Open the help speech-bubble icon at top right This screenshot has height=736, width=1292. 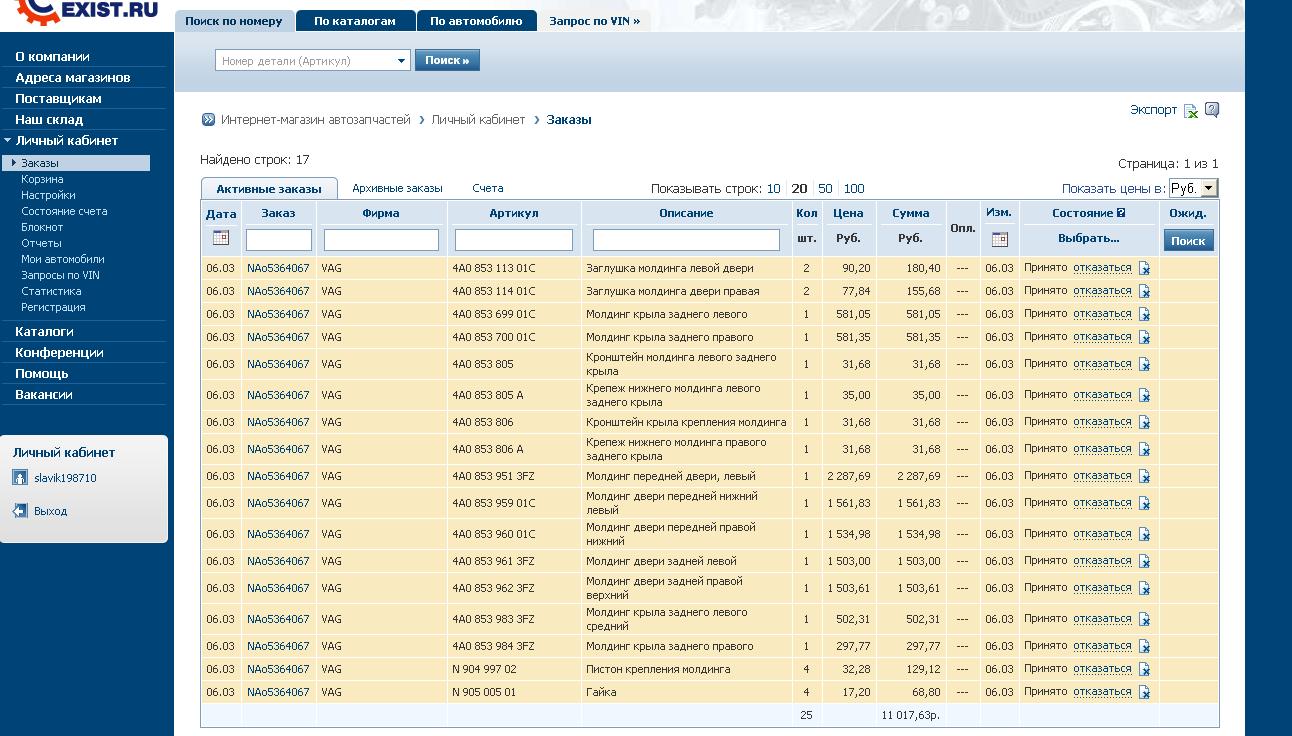tap(1212, 110)
